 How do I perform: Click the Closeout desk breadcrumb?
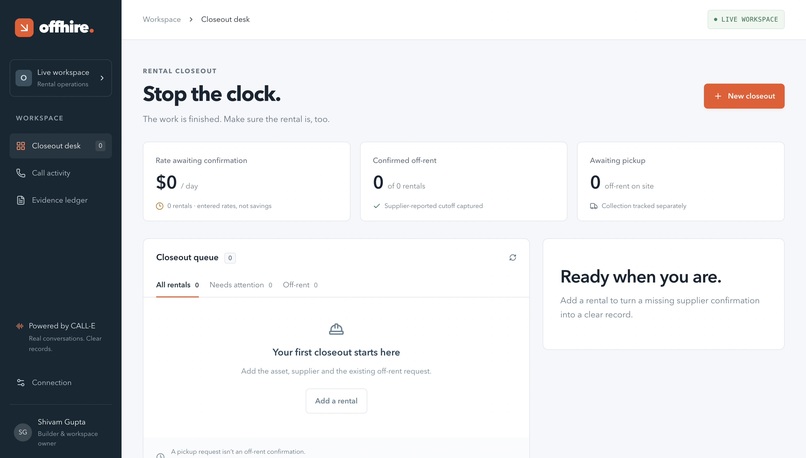coord(225,20)
